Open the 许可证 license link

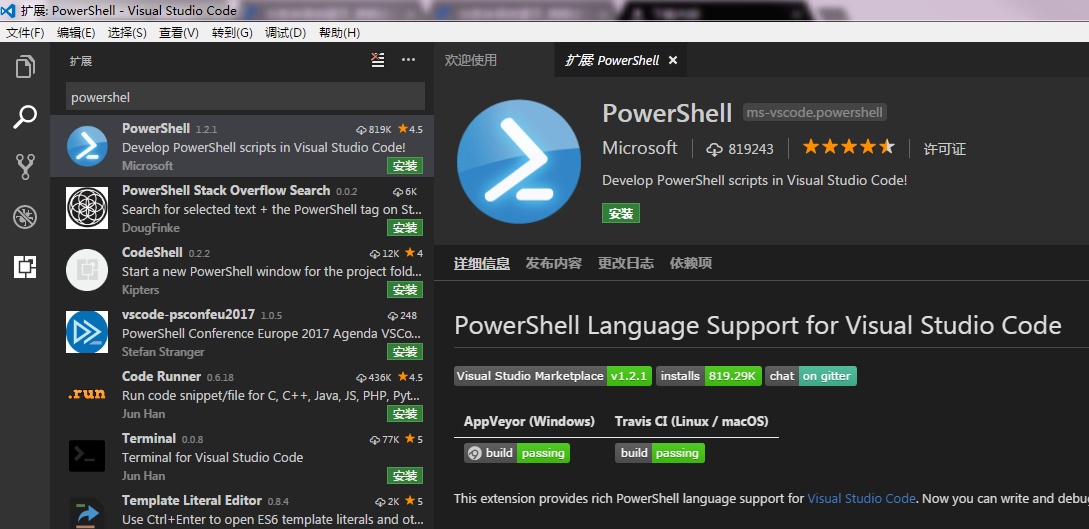pyautogui.click(x=945, y=149)
